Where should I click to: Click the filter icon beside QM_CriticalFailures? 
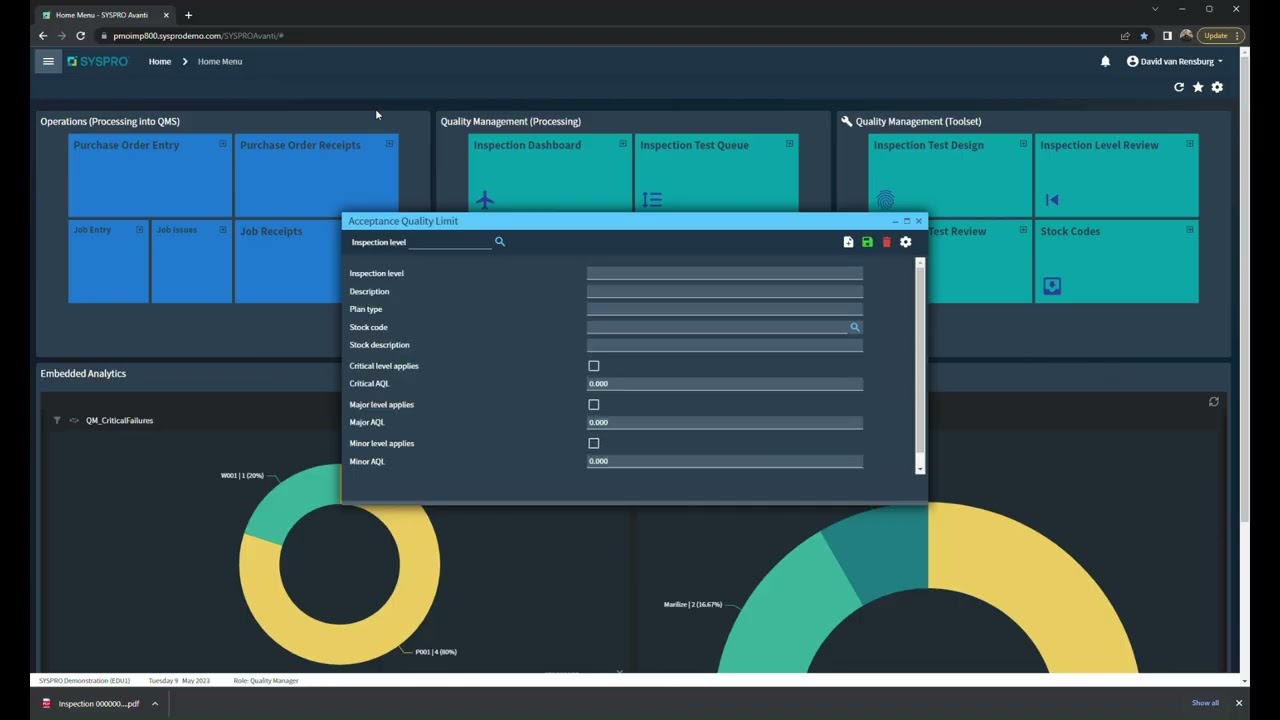click(57, 420)
